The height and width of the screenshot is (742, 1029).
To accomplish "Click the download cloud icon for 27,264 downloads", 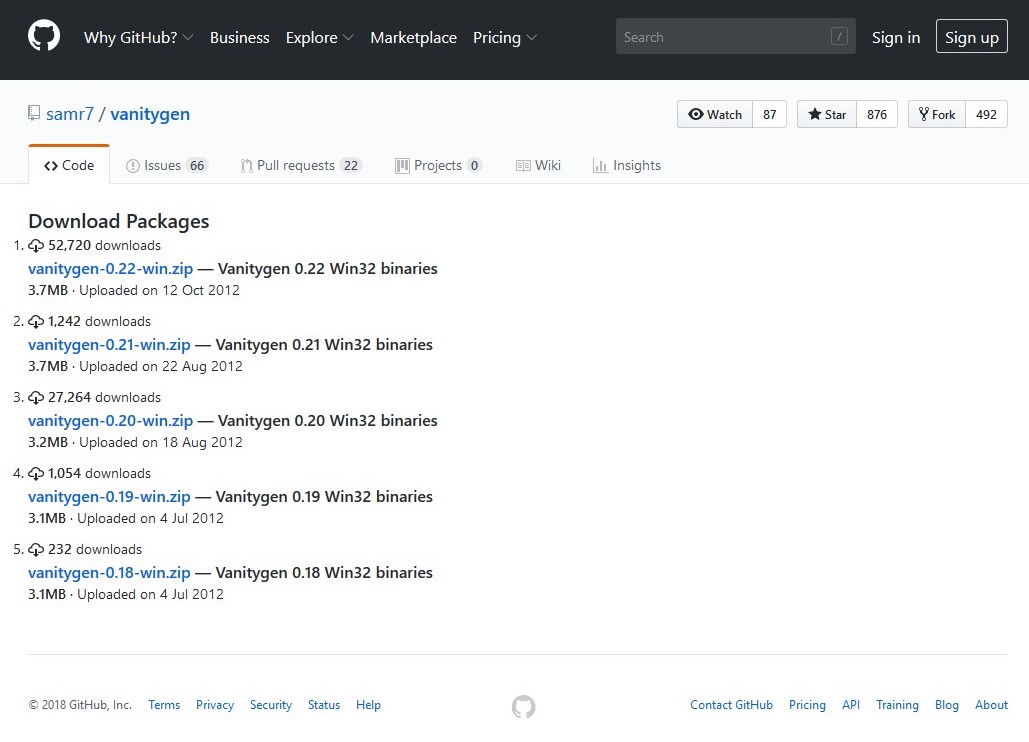I will 36,398.
